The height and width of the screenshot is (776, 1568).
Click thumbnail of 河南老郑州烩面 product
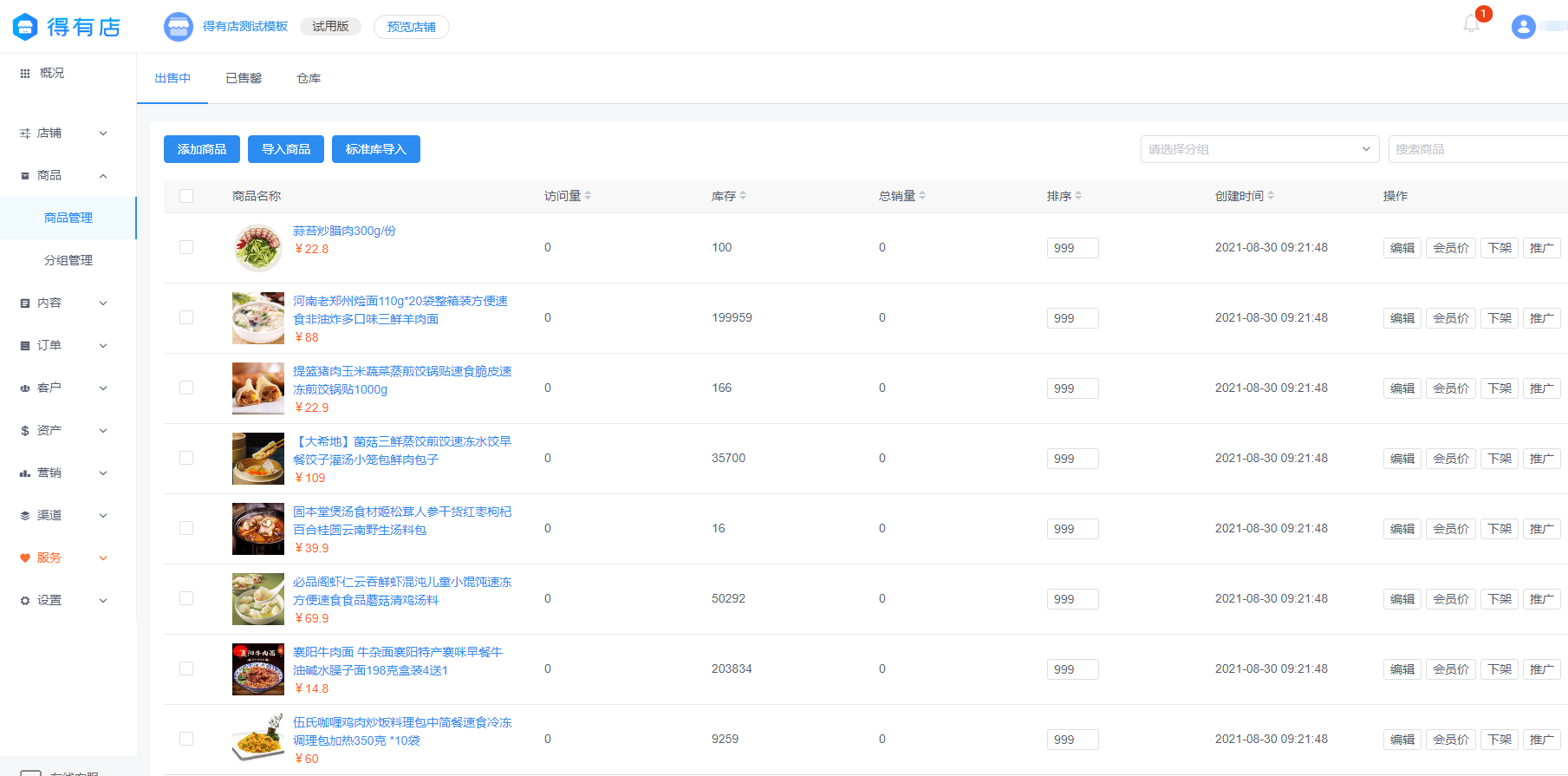pos(258,318)
